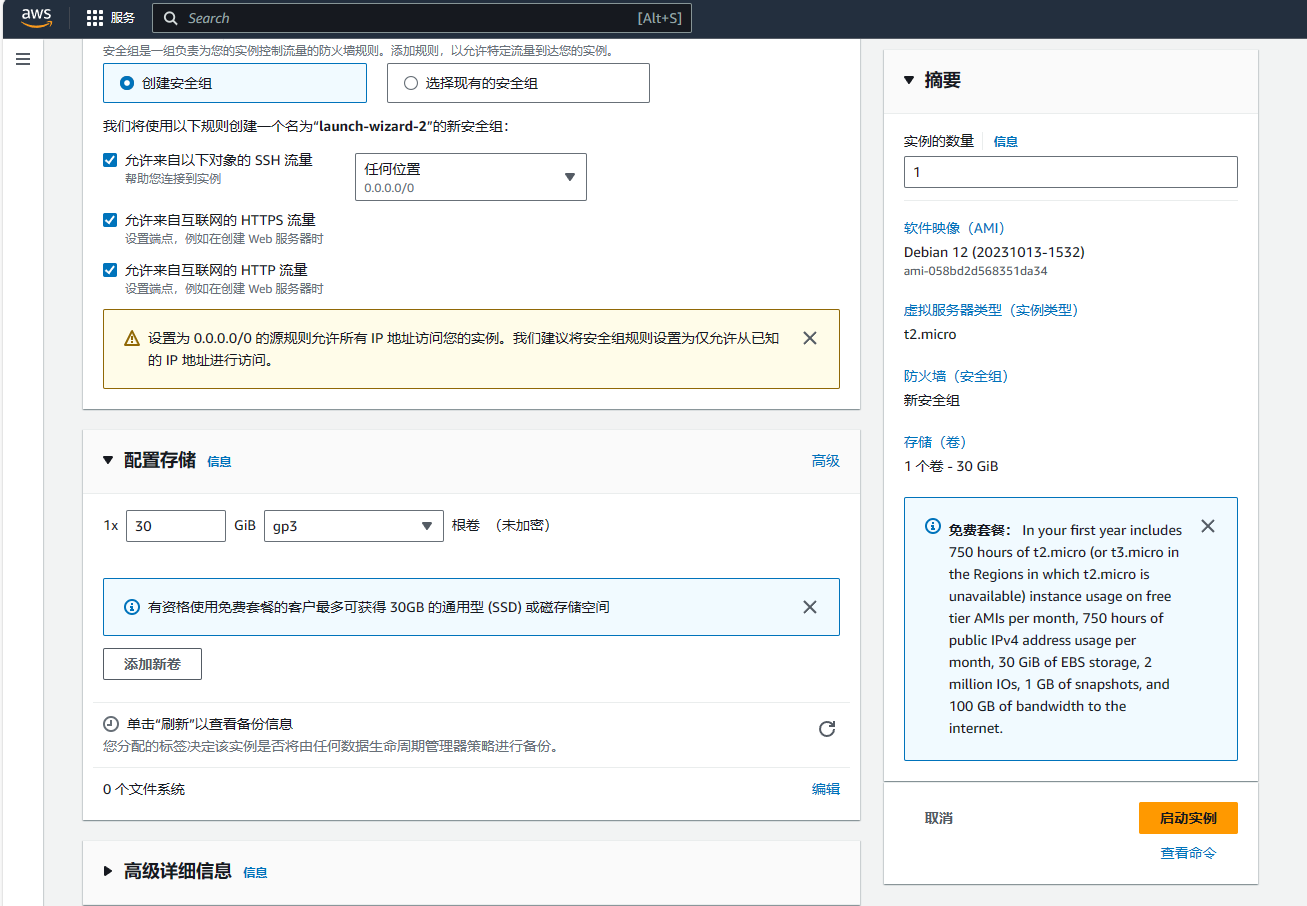The image size is (1307, 906).
Task: Click the 30 GiB storage size field
Action: pyautogui.click(x=176, y=526)
